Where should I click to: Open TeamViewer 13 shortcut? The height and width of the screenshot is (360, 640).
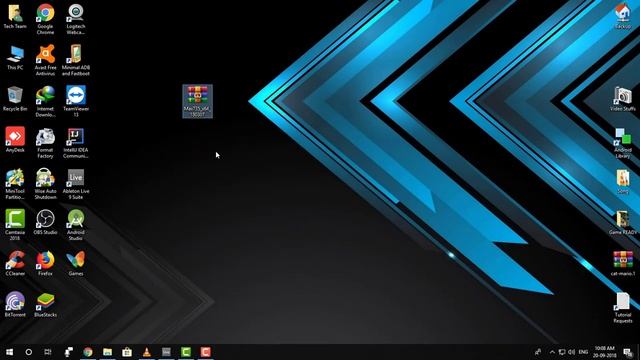(x=76, y=101)
